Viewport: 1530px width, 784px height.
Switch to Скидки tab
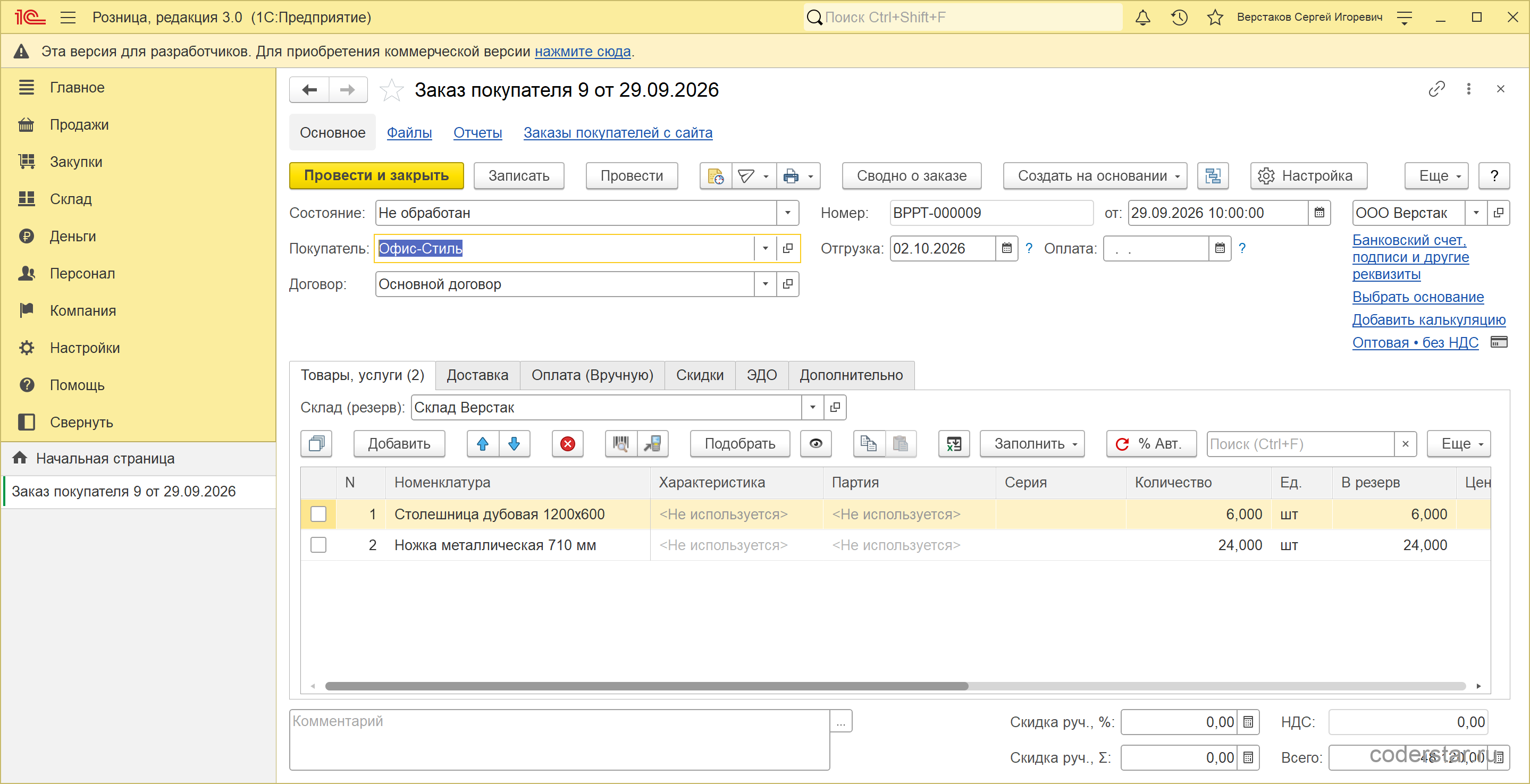[x=700, y=375]
